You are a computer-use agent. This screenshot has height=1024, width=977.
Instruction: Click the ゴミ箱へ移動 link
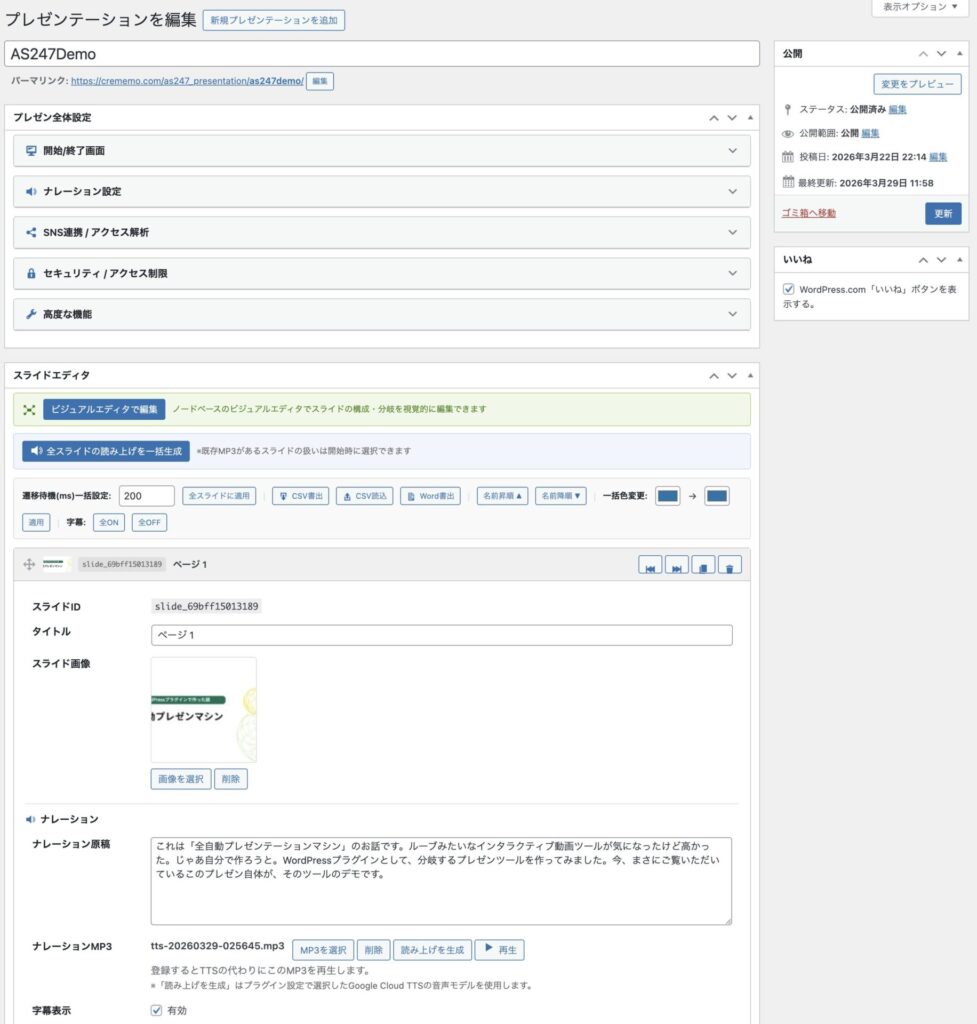pyautogui.click(x=808, y=213)
